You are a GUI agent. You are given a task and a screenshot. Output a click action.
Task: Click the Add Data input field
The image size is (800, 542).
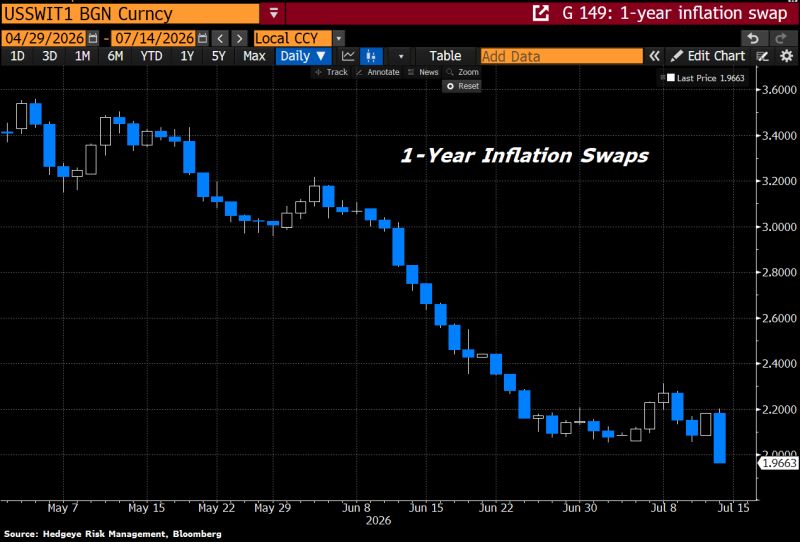(561, 56)
